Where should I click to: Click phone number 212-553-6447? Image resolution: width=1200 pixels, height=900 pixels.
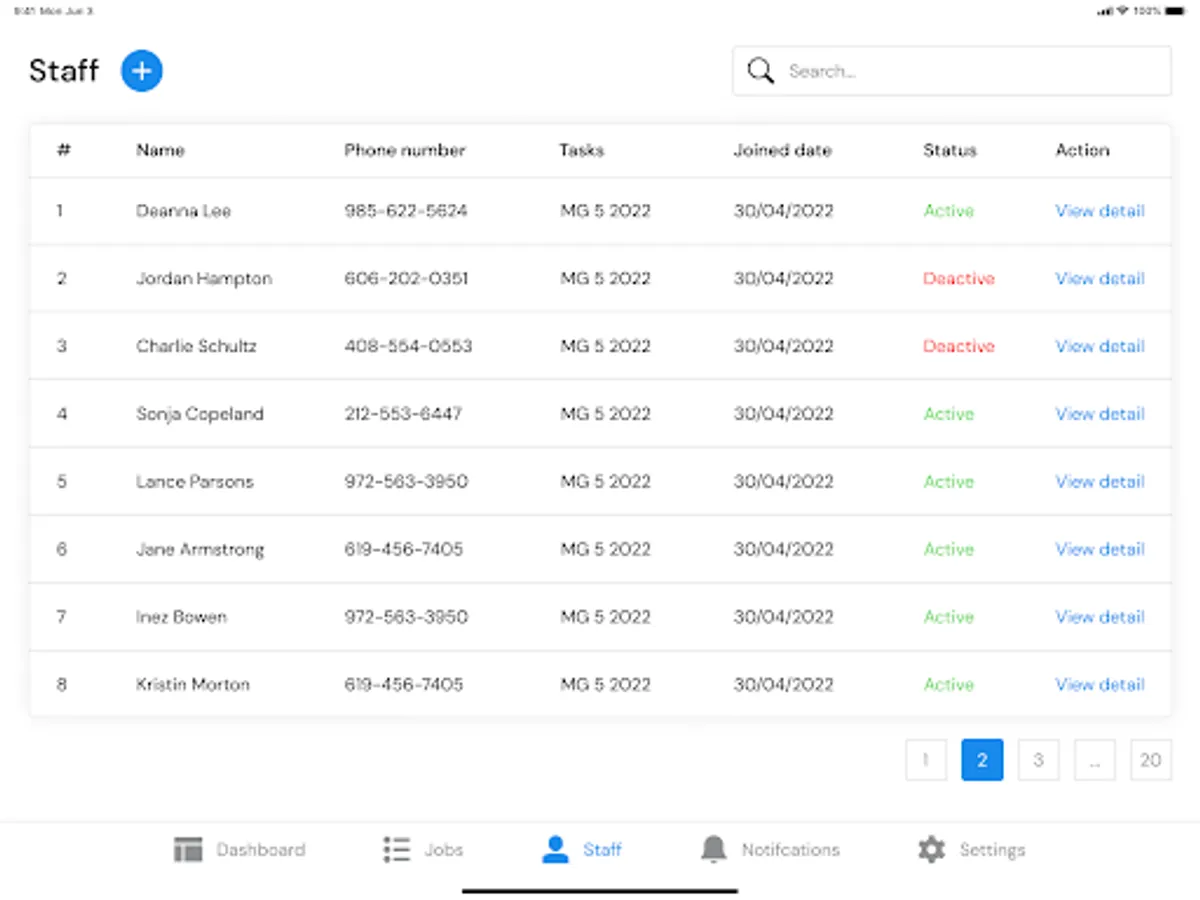[x=403, y=414]
